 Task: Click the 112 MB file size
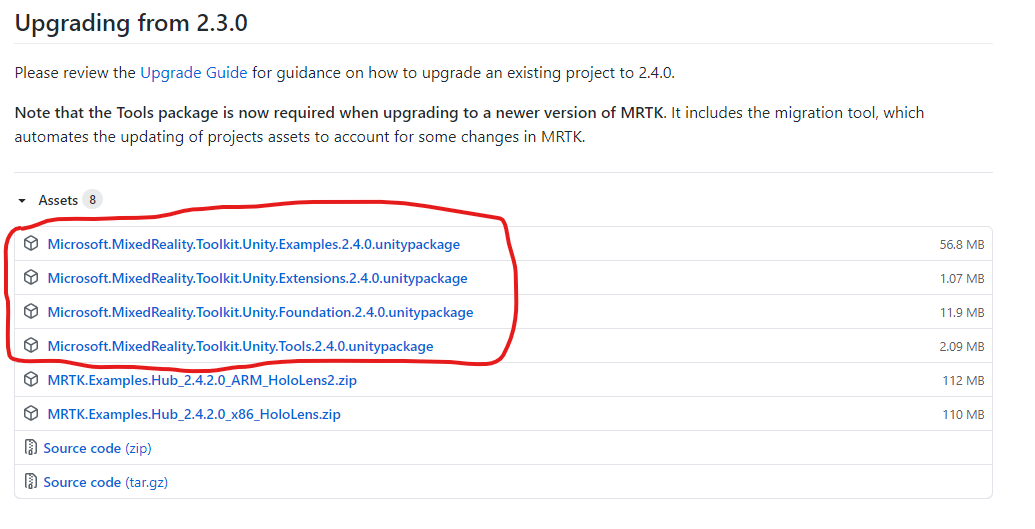point(963,381)
